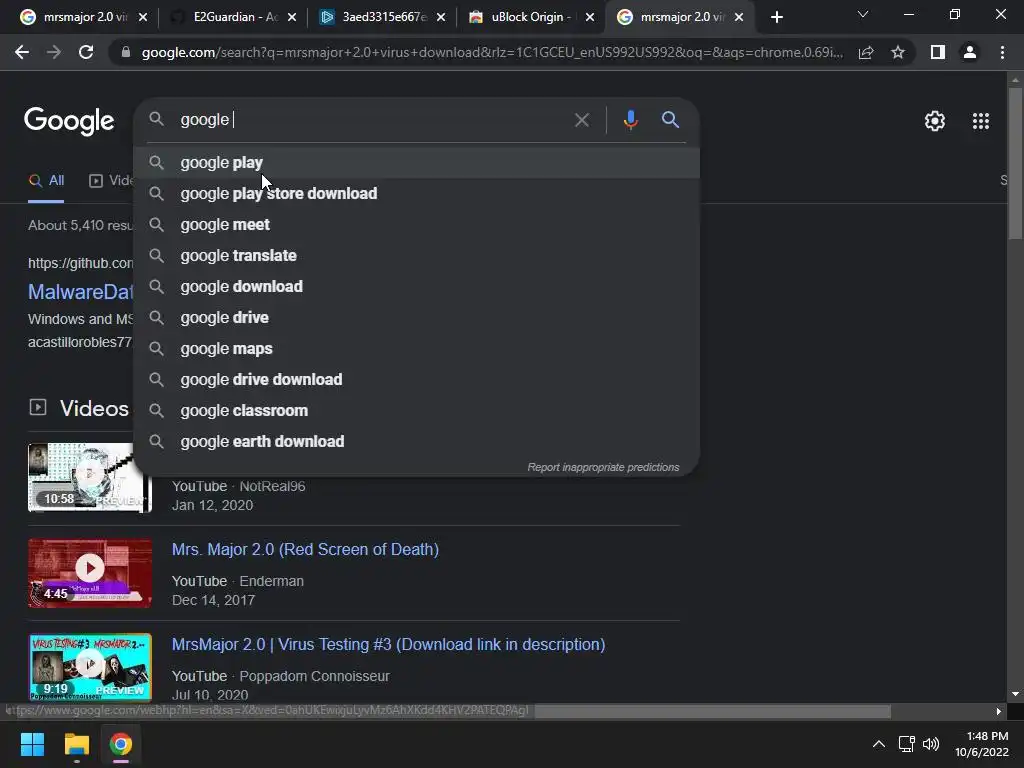Screen dimensions: 1024x768
Task: Click the Google logo
Action: pos(69,121)
